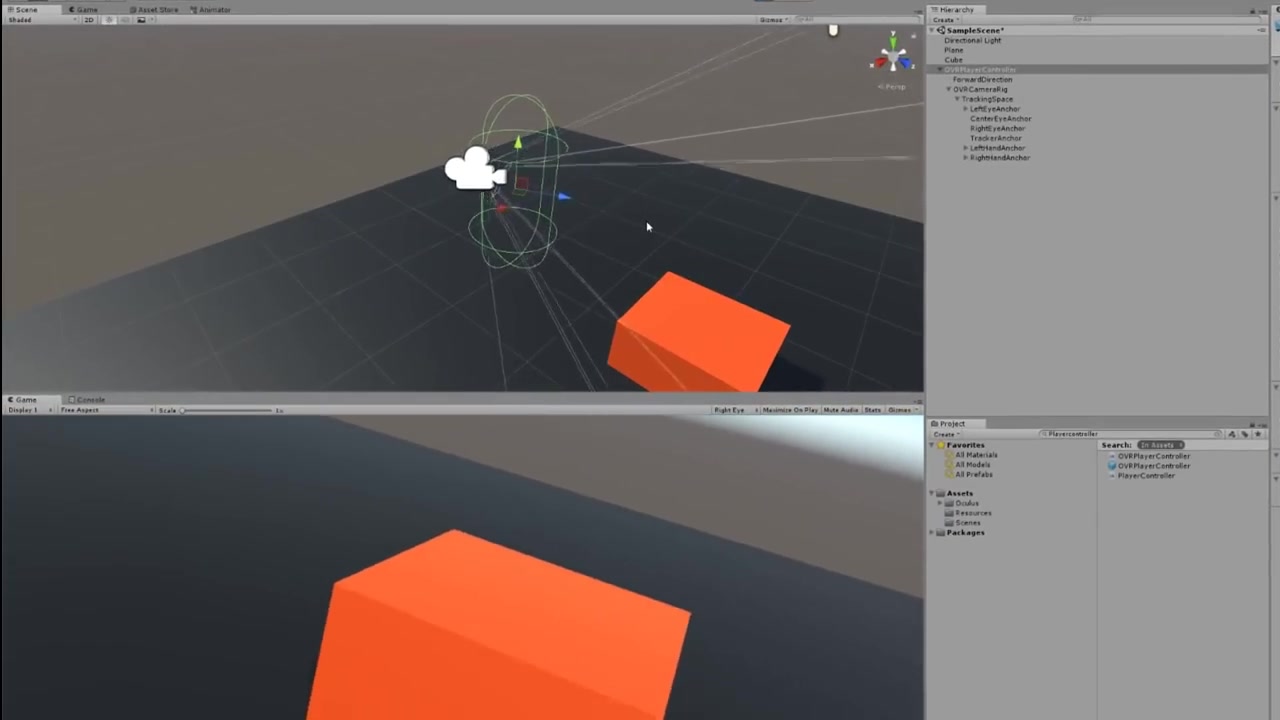Expand the Oculus folder in Assets
The image size is (1280, 720).
click(938, 503)
